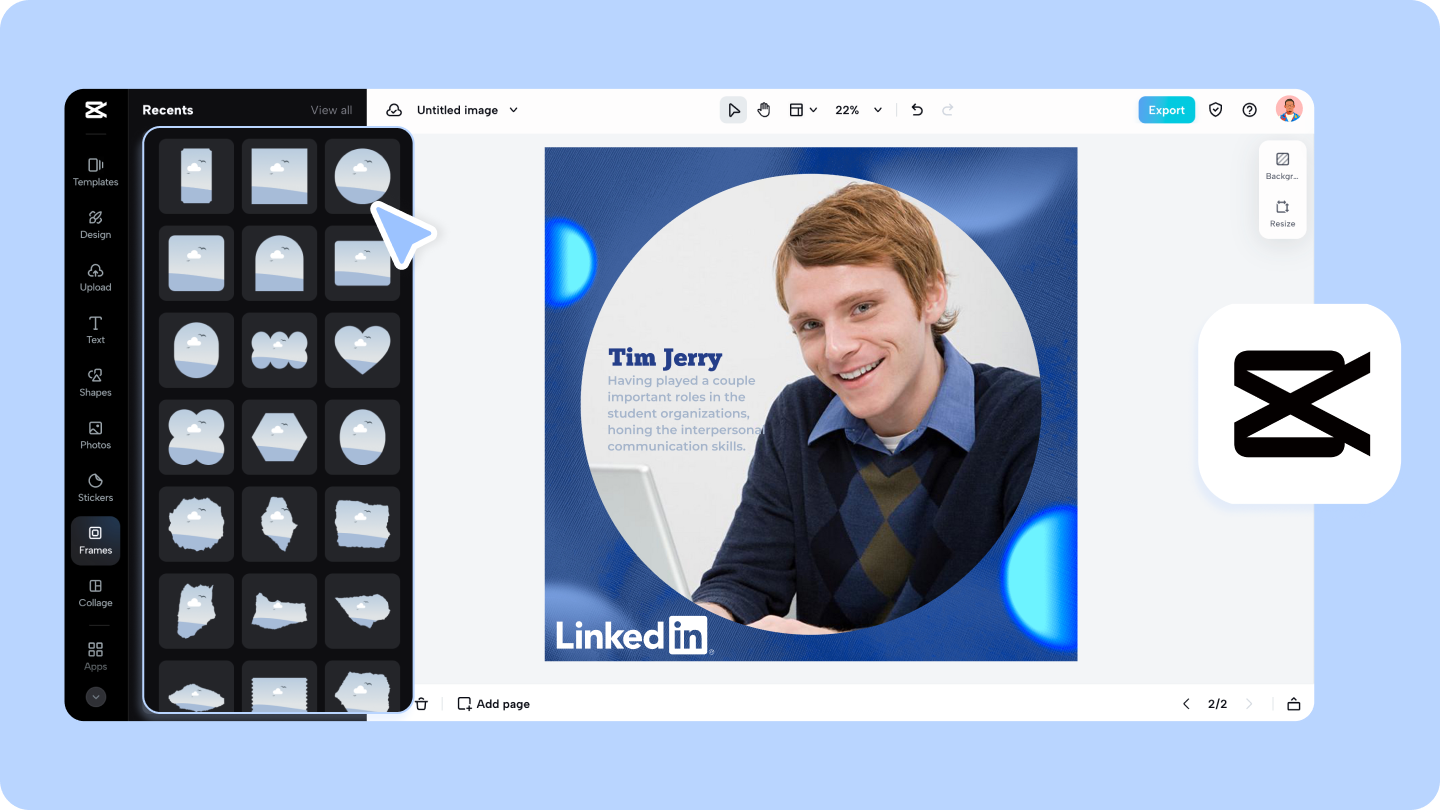This screenshot has width=1440, height=810.
Task: Expand more sidebar options with the bottom chevron
Action: point(95,696)
